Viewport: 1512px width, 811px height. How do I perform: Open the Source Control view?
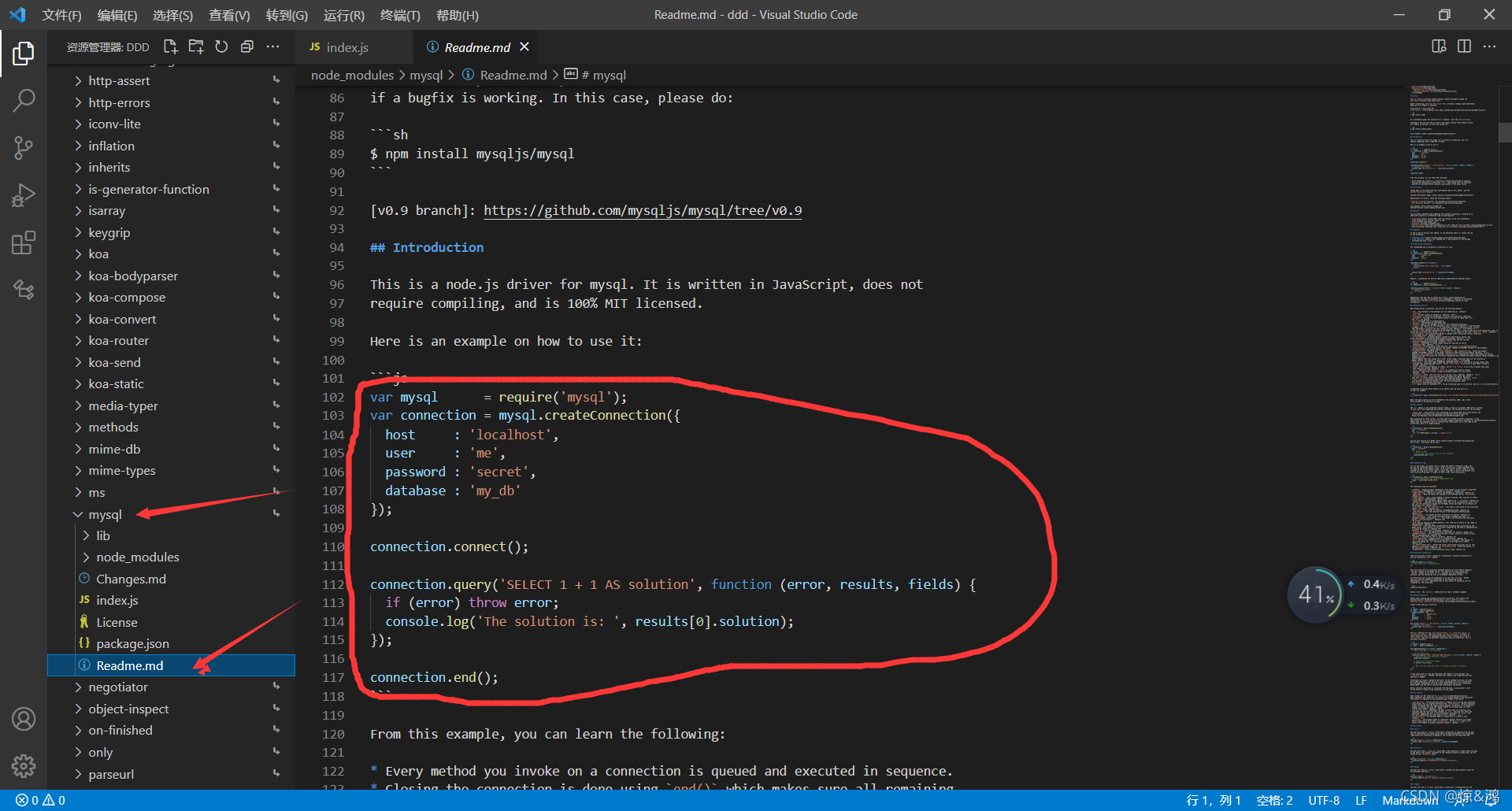(x=24, y=147)
